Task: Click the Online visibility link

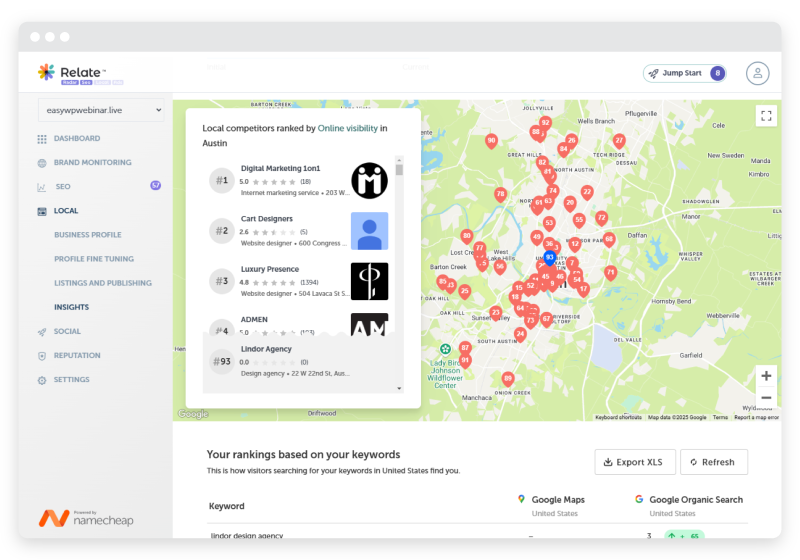Action: pyautogui.click(x=347, y=128)
